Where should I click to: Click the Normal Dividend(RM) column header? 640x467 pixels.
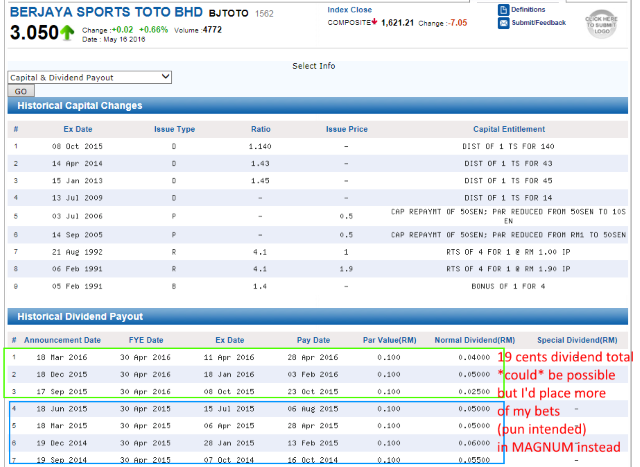point(474,340)
